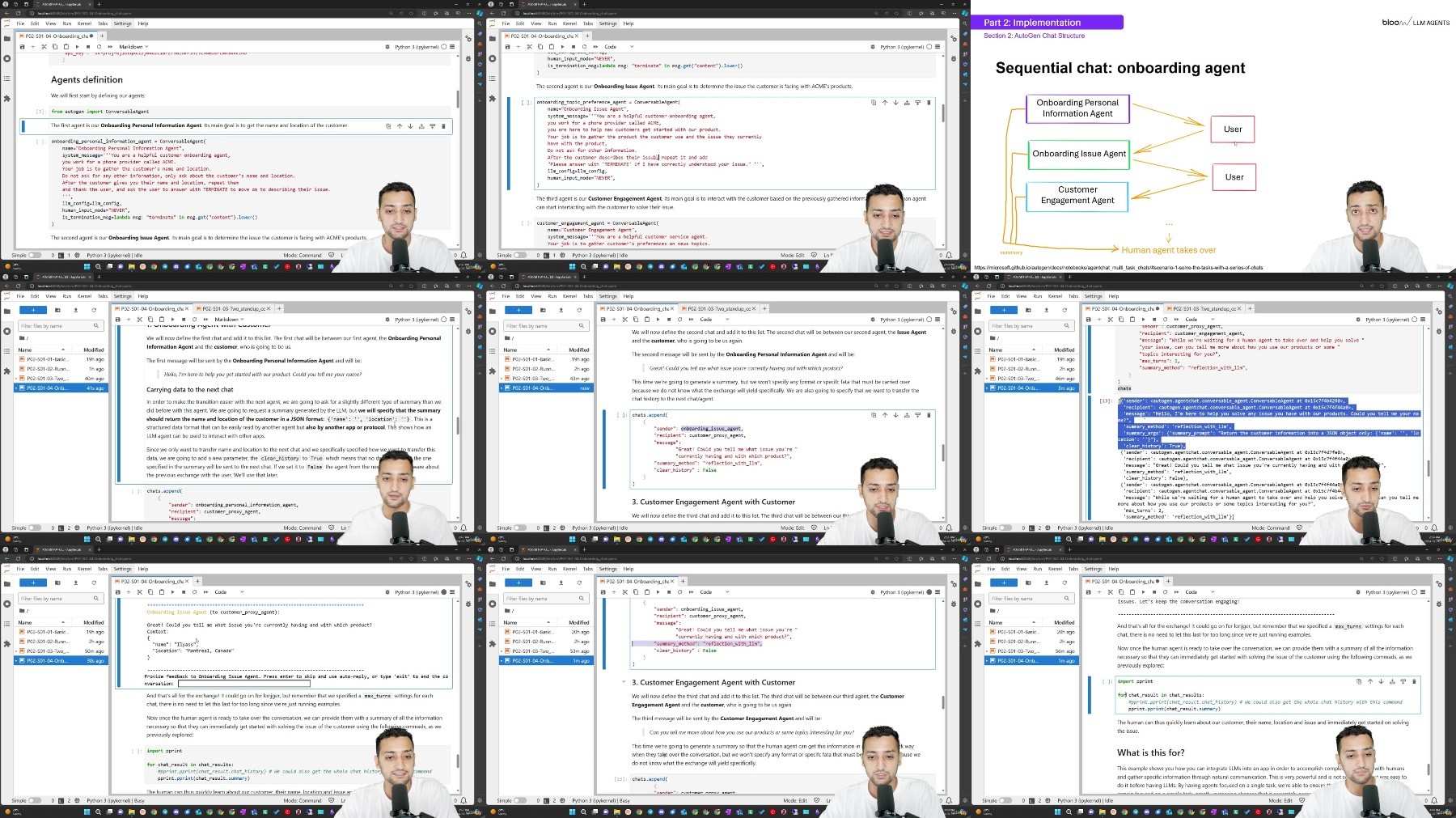Move cell down arrow in onboarding_topic_preference_agent frame
This screenshot has width=1456, height=818.
(x=895, y=103)
